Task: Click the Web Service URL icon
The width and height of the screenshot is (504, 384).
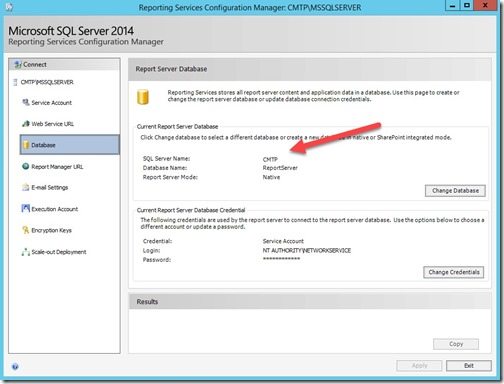Action: [26, 124]
